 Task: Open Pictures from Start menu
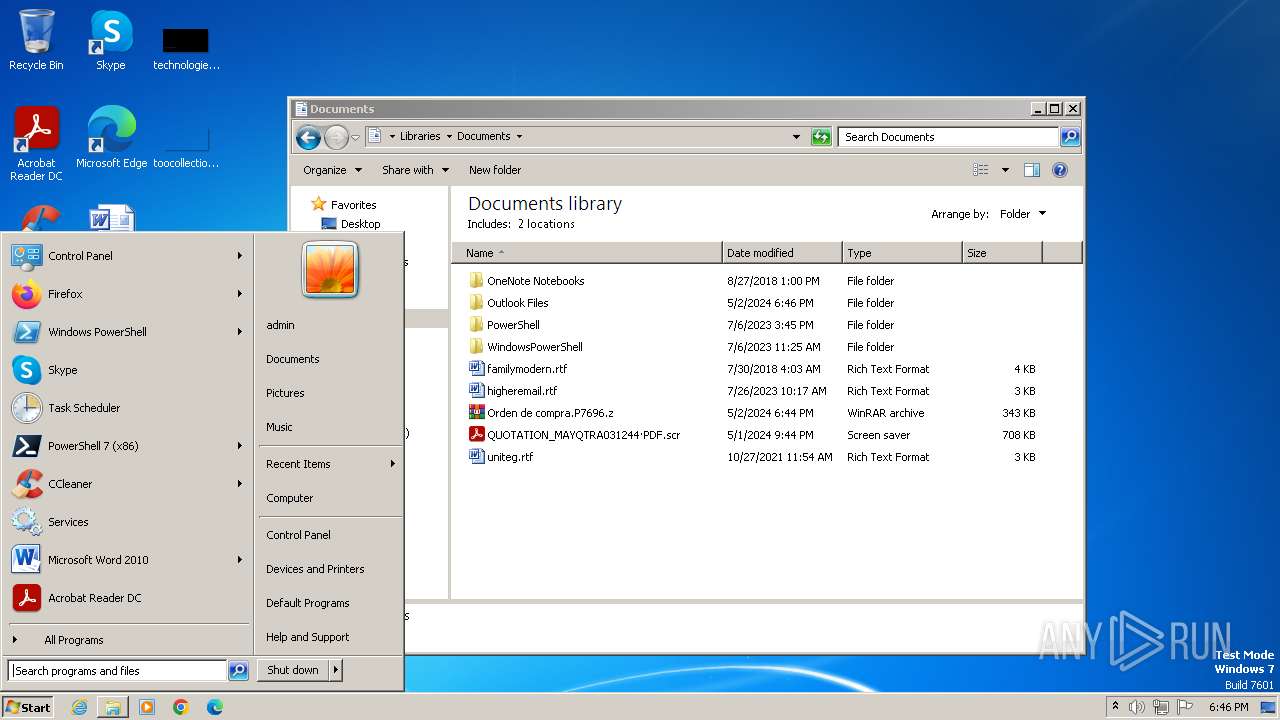[x=285, y=393]
